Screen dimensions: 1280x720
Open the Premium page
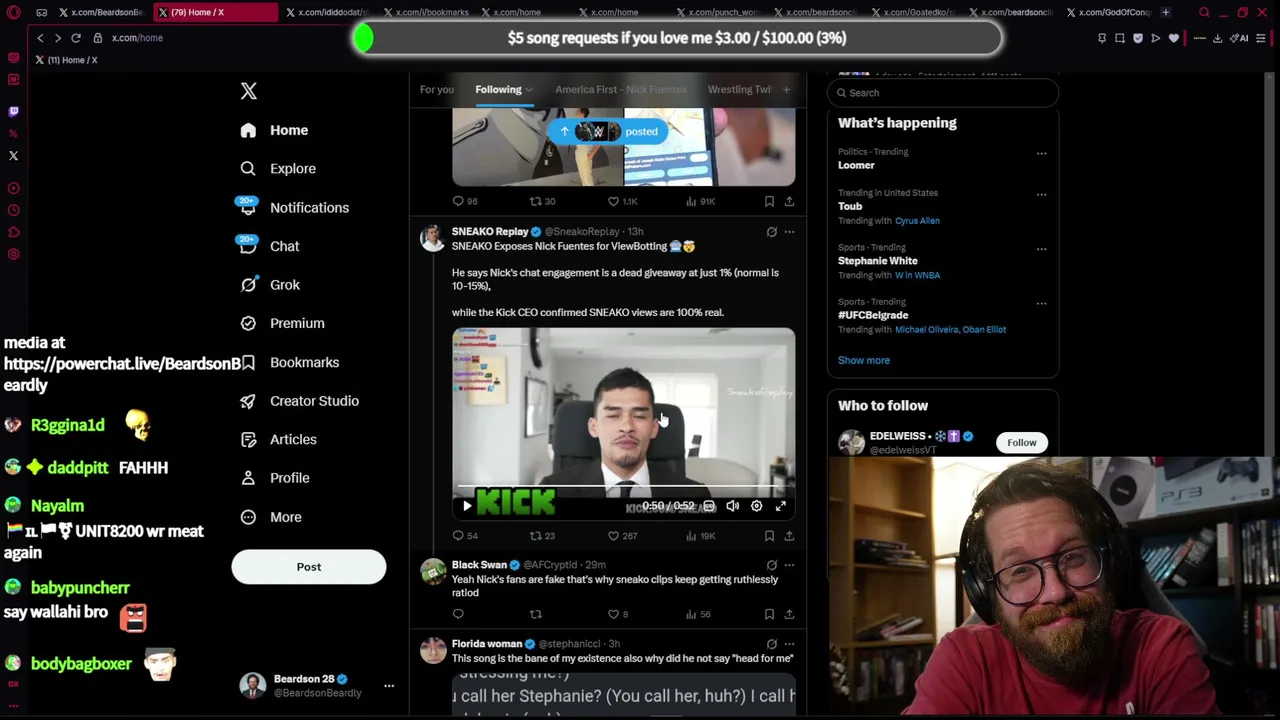click(282, 324)
